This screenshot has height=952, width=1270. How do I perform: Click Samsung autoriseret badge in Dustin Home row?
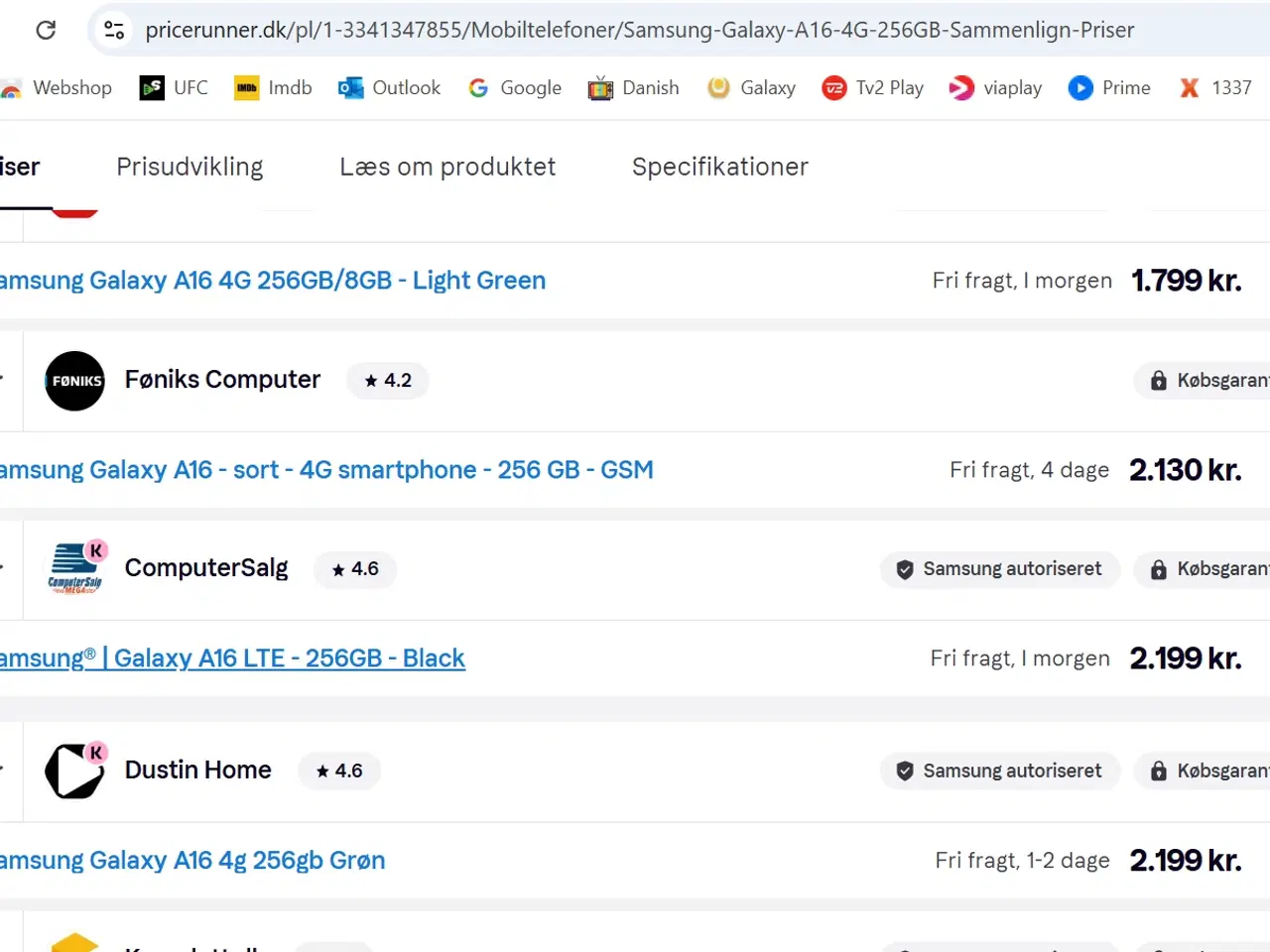[1000, 771]
